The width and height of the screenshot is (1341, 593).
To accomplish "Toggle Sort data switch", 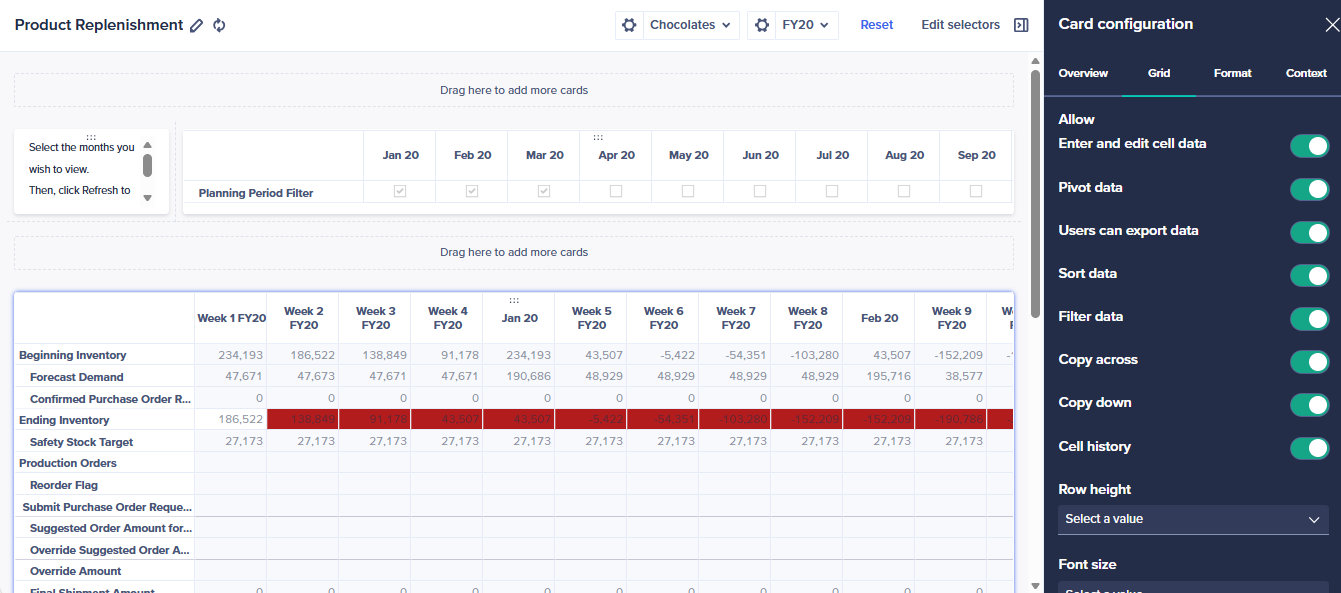I will click(x=1309, y=275).
